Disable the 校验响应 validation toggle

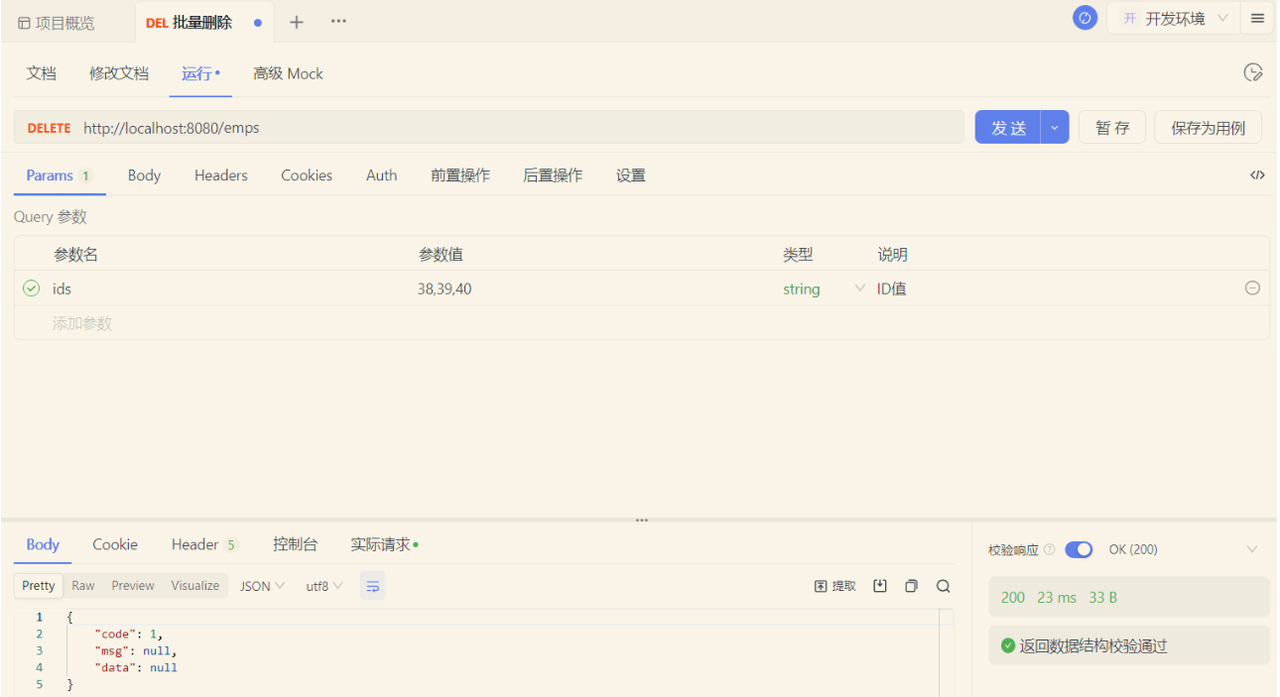tap(1078, 549)
